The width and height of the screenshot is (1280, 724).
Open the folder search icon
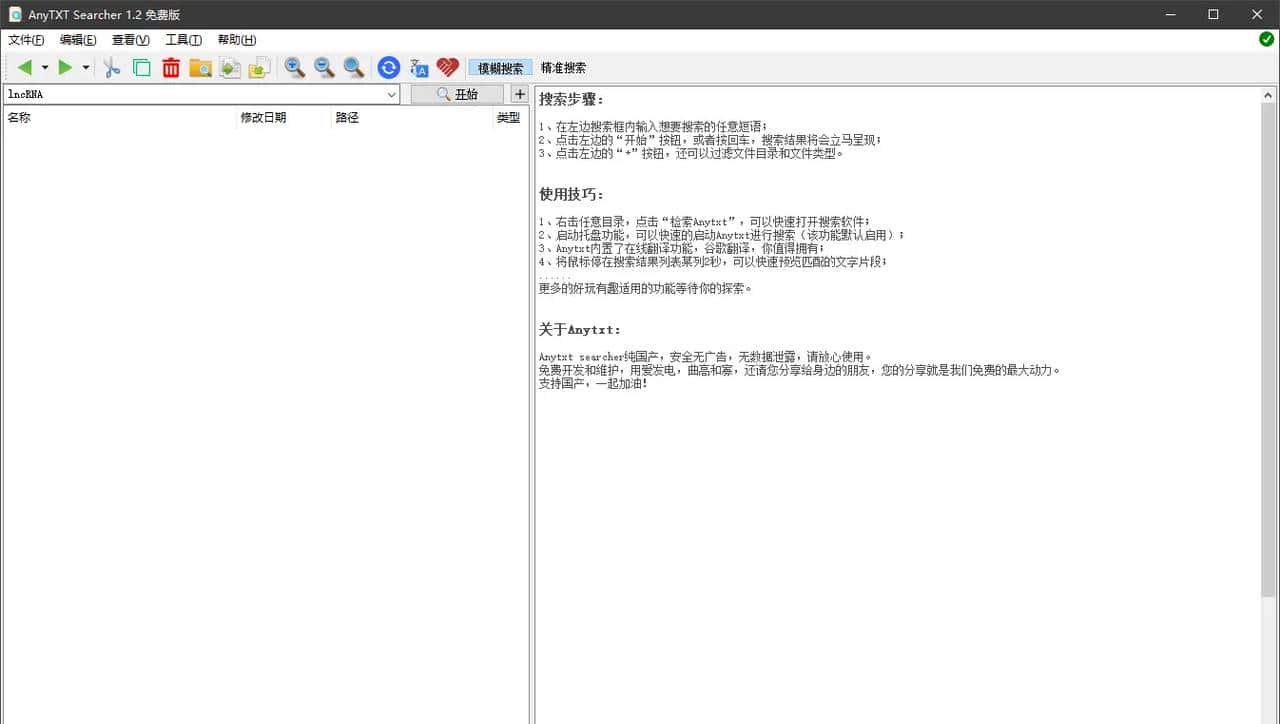point(200,67)
